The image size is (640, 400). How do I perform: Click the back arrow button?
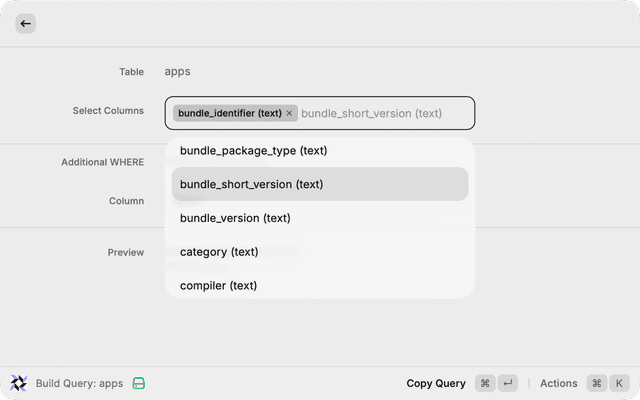[25, 23]
